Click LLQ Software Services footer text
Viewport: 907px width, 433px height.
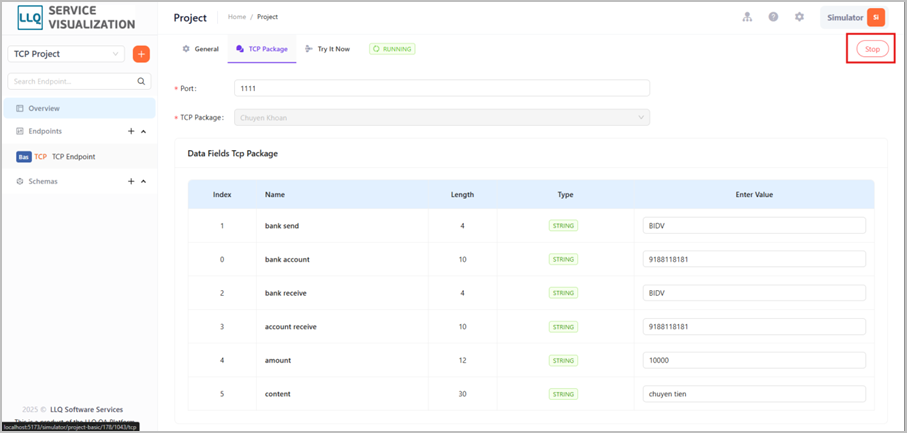pos(86,409)
